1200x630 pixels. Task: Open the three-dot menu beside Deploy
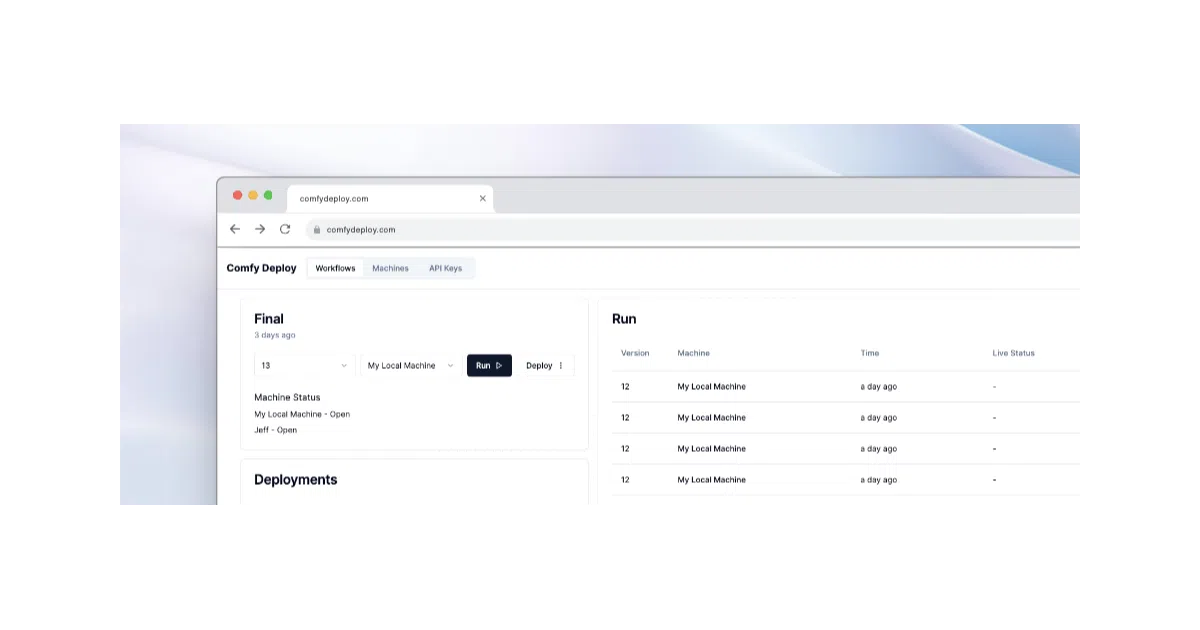click(x=561, y=365)
